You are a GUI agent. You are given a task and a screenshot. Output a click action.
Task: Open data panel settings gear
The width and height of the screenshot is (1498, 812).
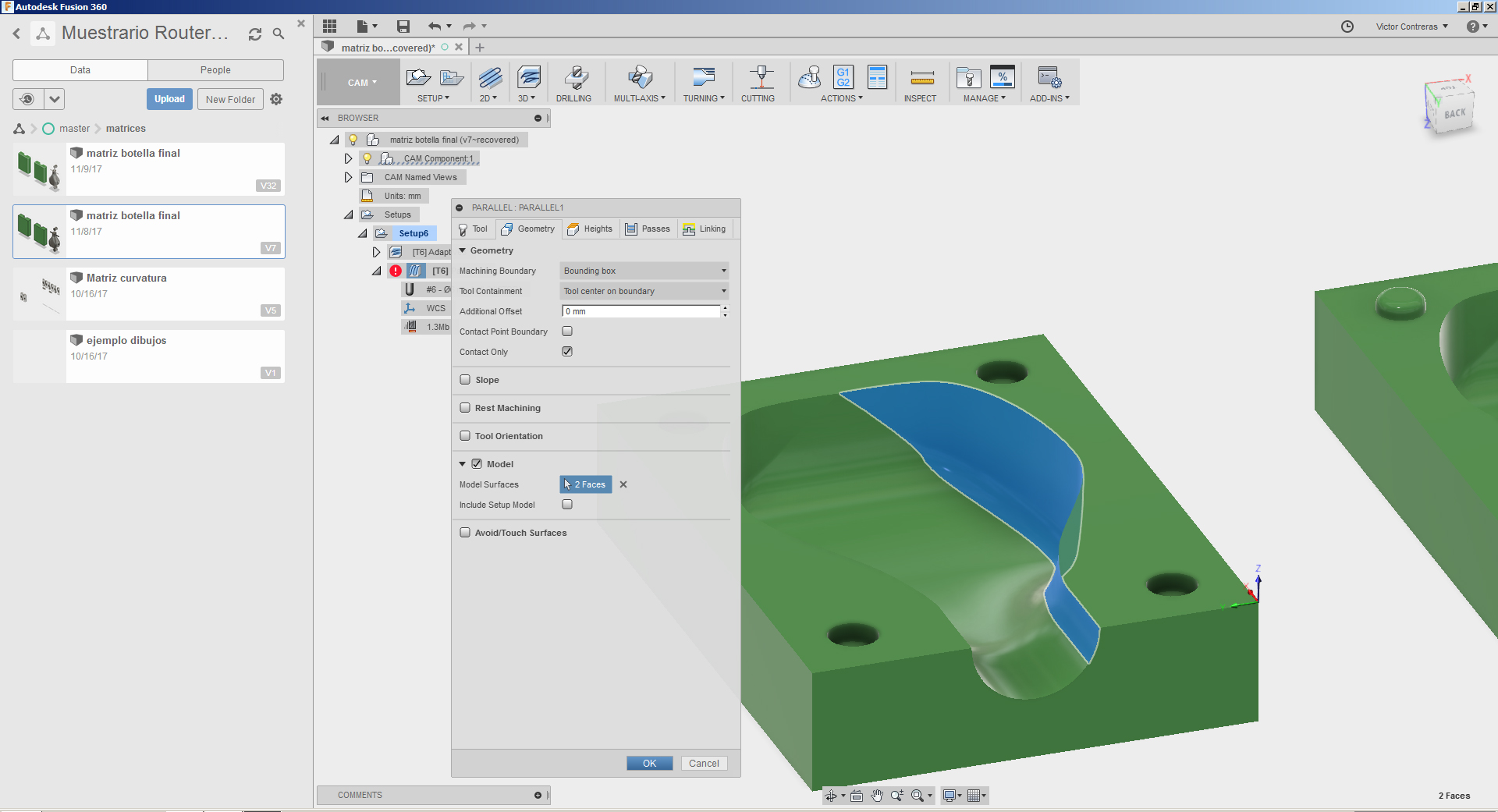coord(276,99)
